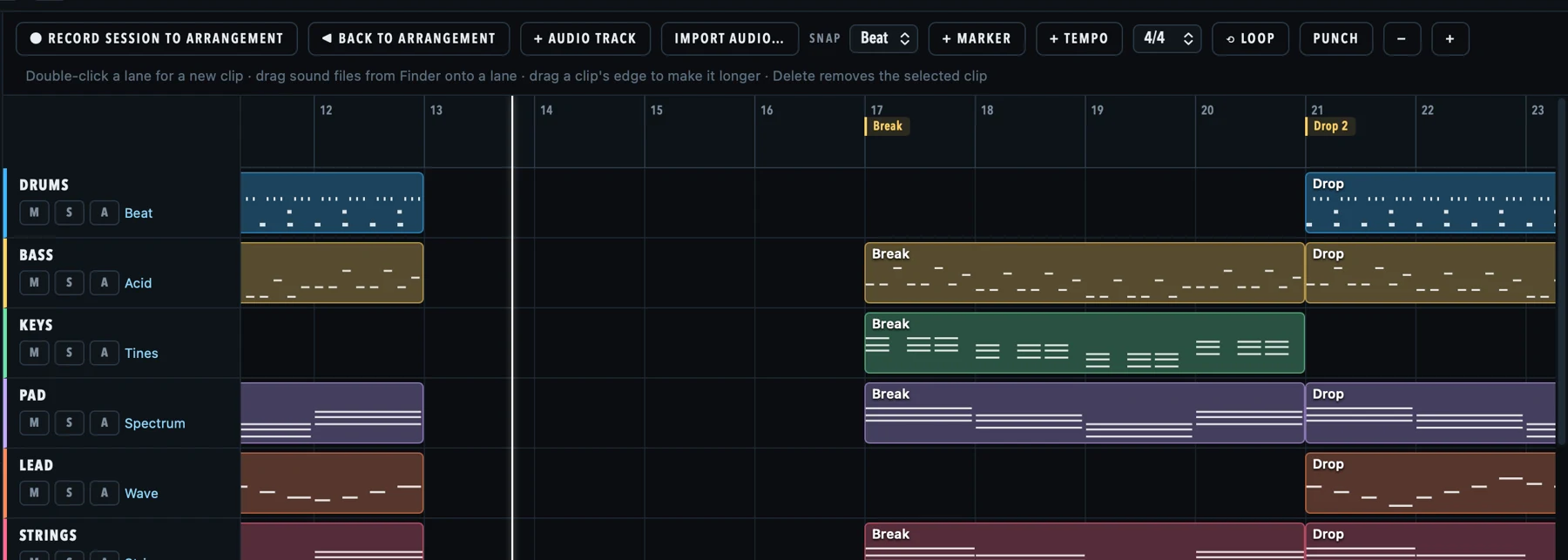Mute the Keys track
Viewport: 1568px width, 560px height.
(34, 353)
